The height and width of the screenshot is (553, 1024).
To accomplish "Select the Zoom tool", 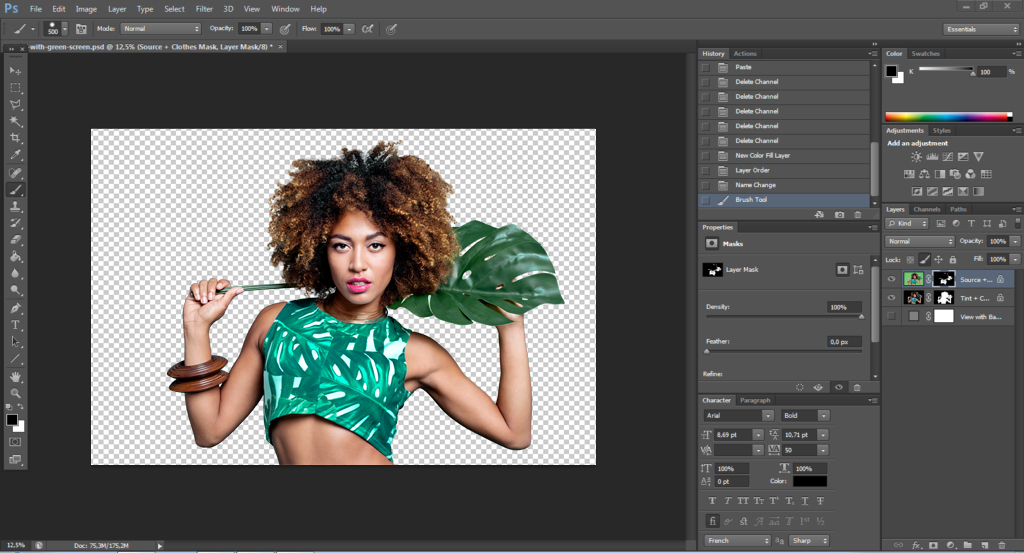I will point(15,393).
